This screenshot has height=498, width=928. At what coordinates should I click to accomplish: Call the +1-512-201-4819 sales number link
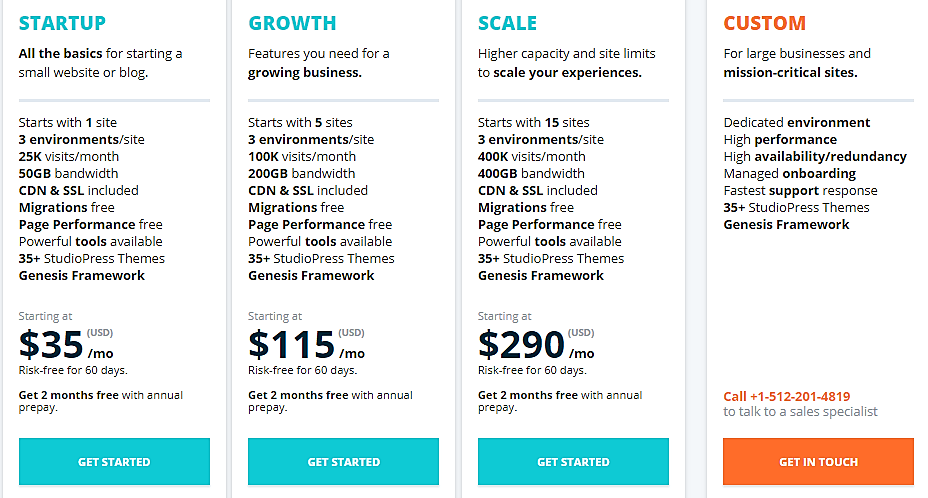coord(787,396)
